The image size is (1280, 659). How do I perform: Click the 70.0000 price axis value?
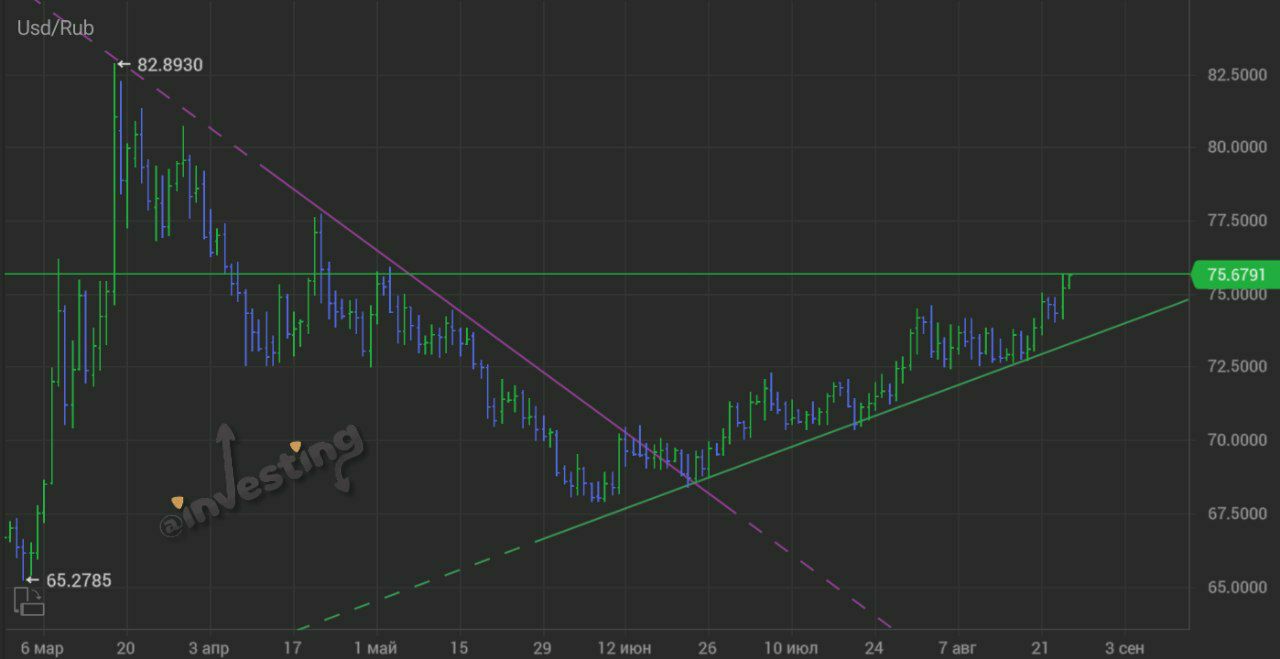click(x=1237, y=440)
